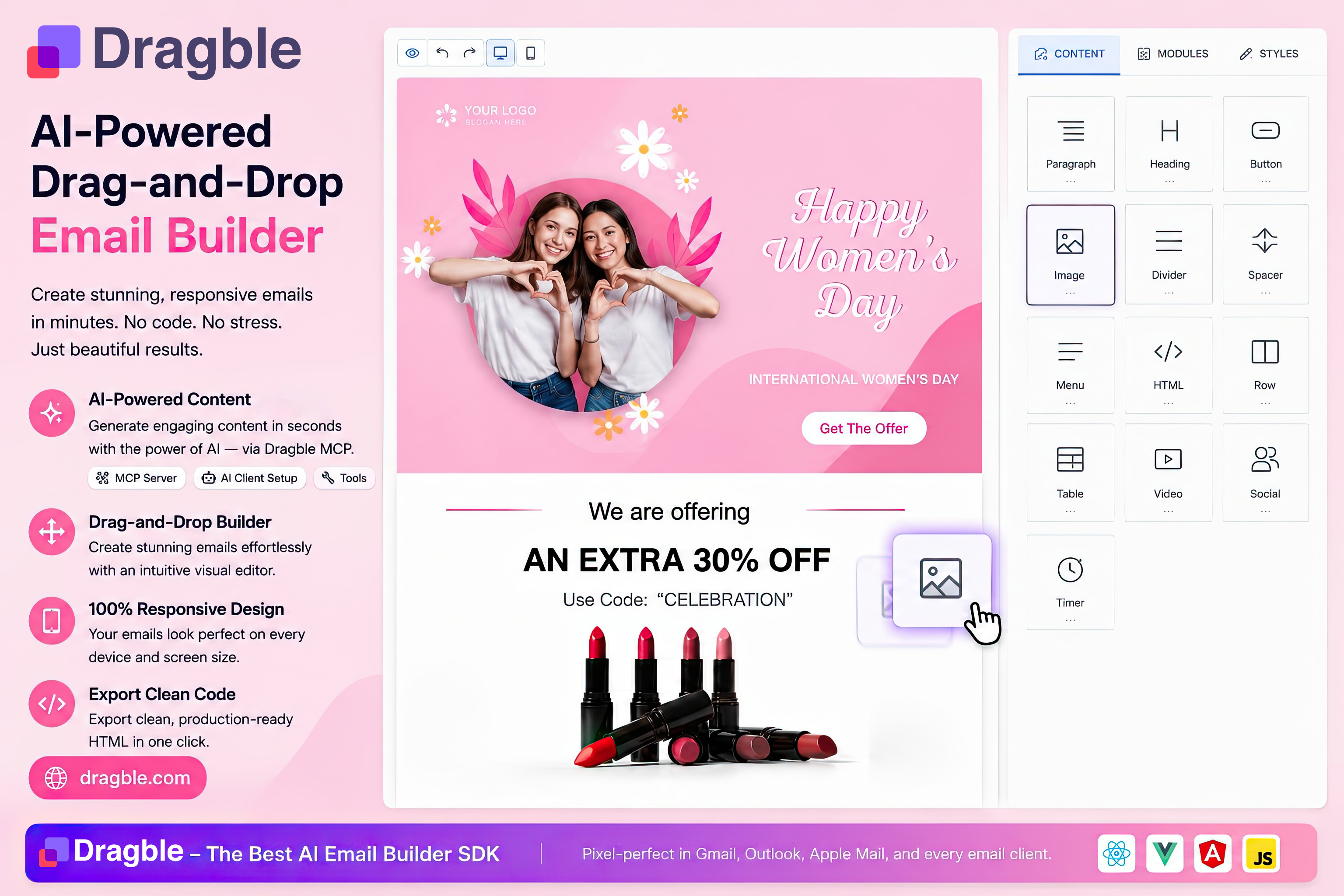Click the 'Drag-and-Drop Builder' feature title
The width and height of the screenshot is (1344, 896).
pyautogui.click(x=180, y=522)
